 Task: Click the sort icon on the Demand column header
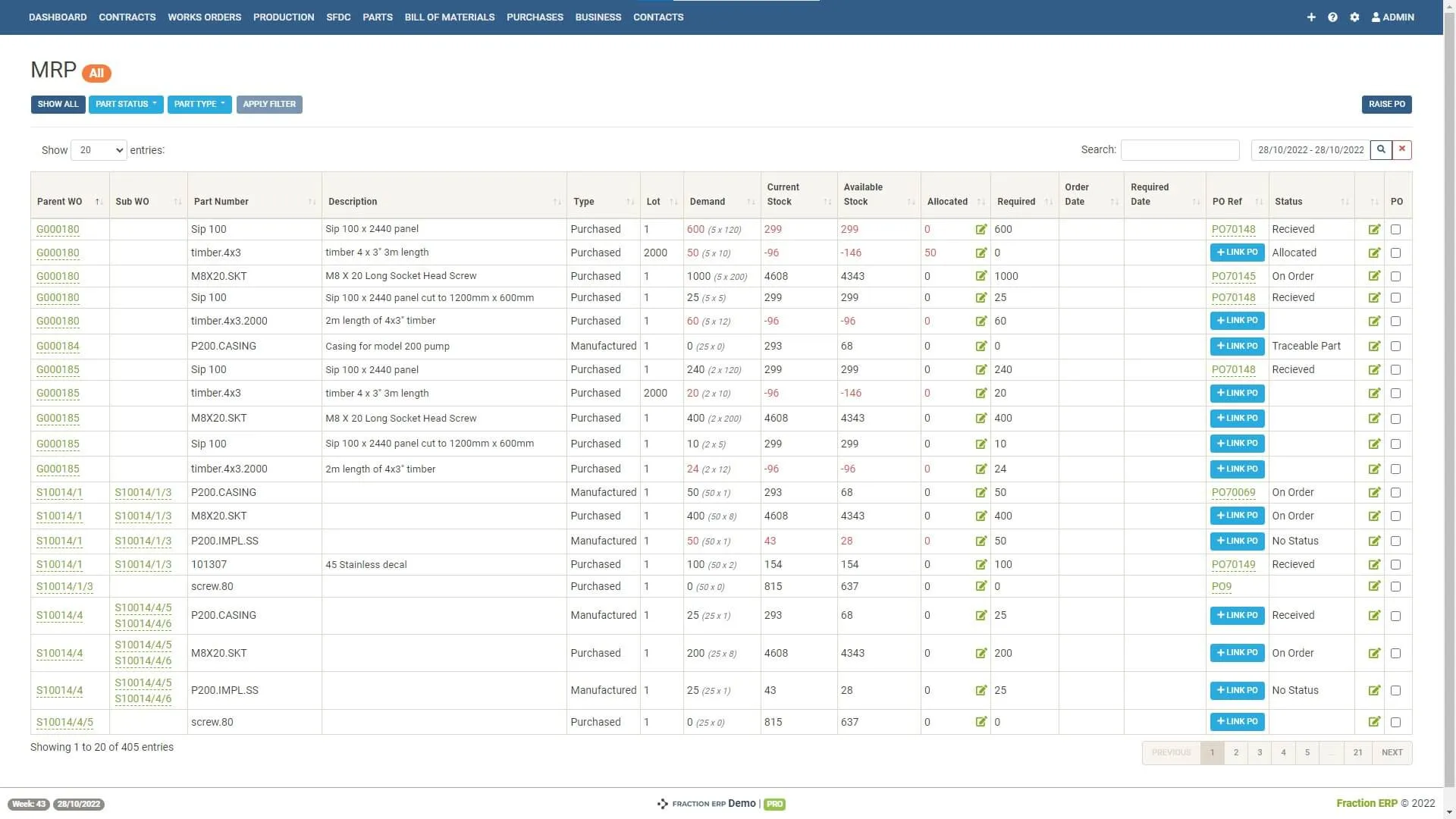[x=750, y=202]
